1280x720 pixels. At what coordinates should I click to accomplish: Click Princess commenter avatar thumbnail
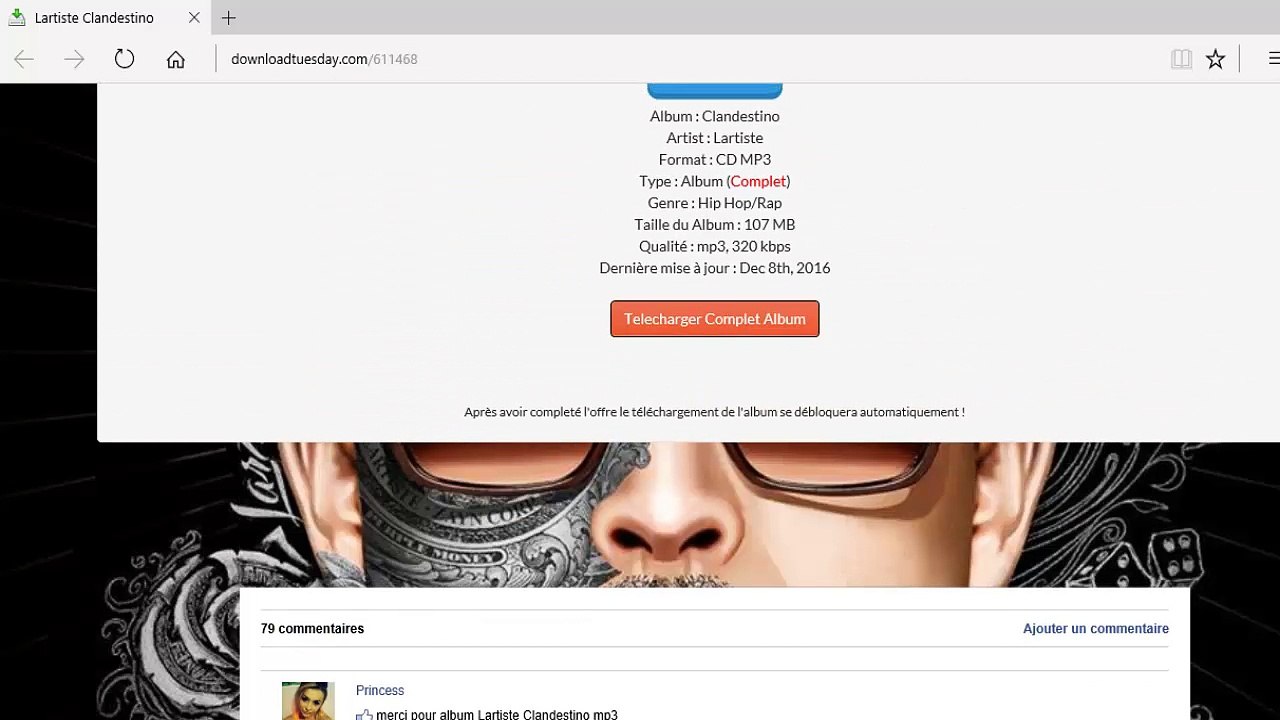[x=308, y=701]
